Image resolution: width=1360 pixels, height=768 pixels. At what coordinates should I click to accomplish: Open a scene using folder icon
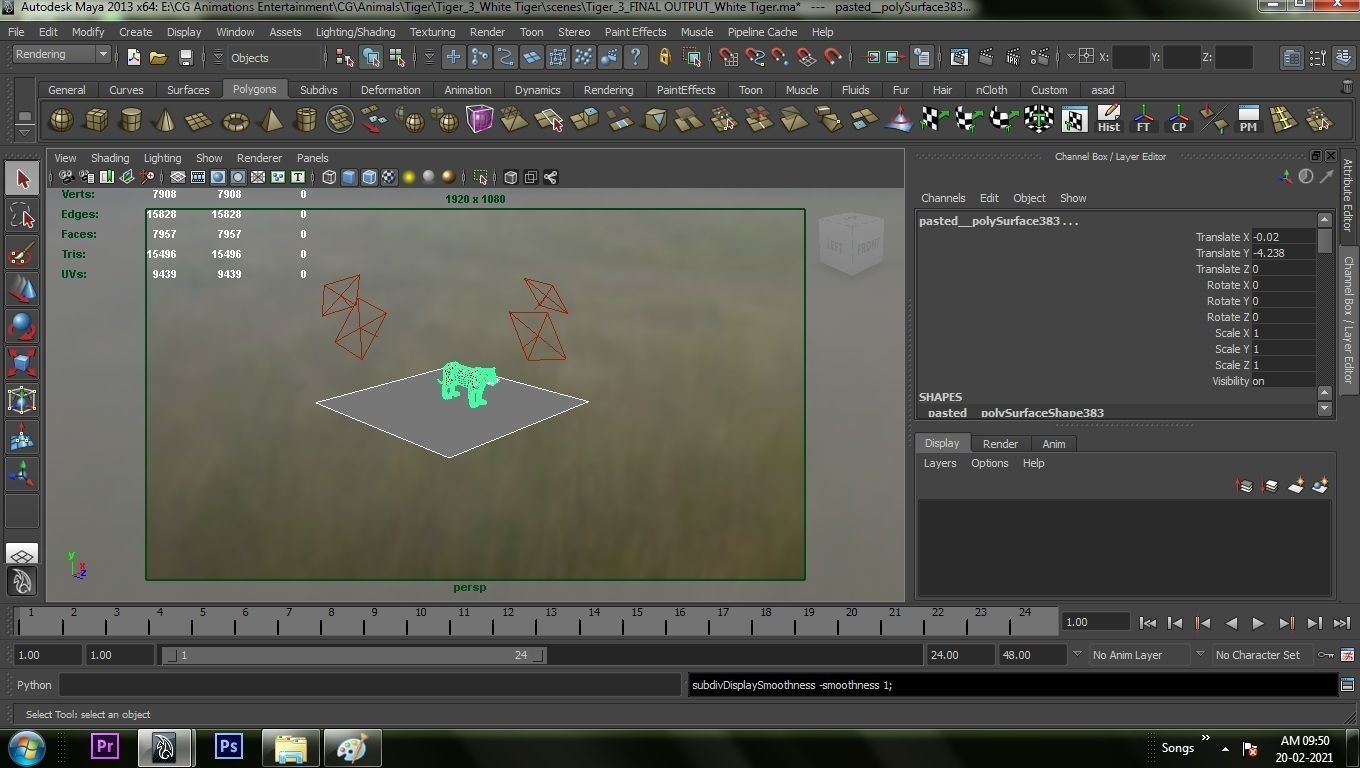click(x=158, y=57)
